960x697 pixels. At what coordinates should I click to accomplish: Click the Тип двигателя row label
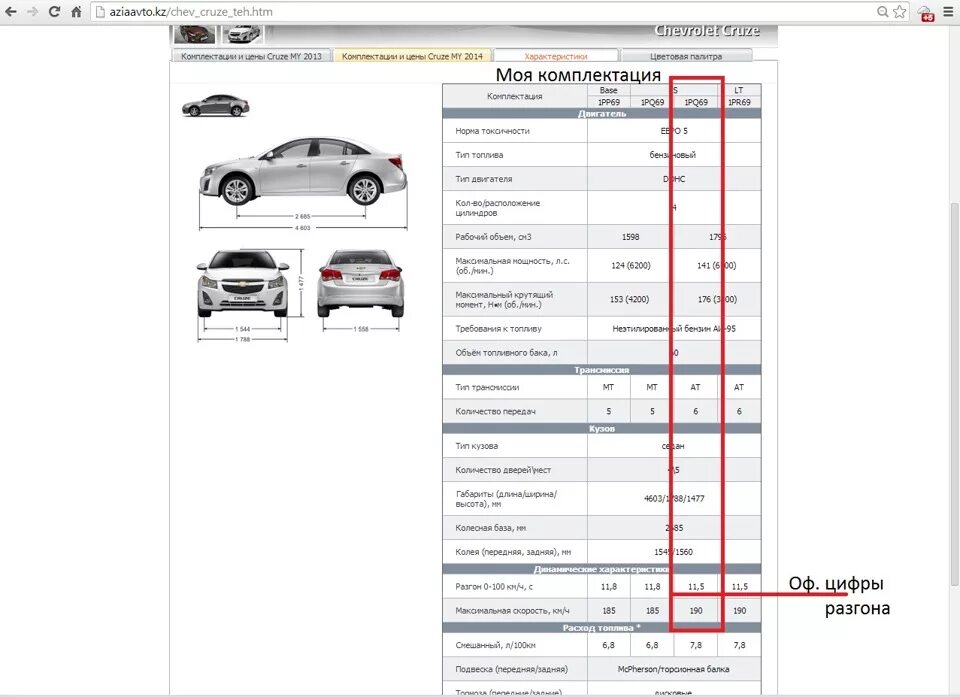coord(484,179)
